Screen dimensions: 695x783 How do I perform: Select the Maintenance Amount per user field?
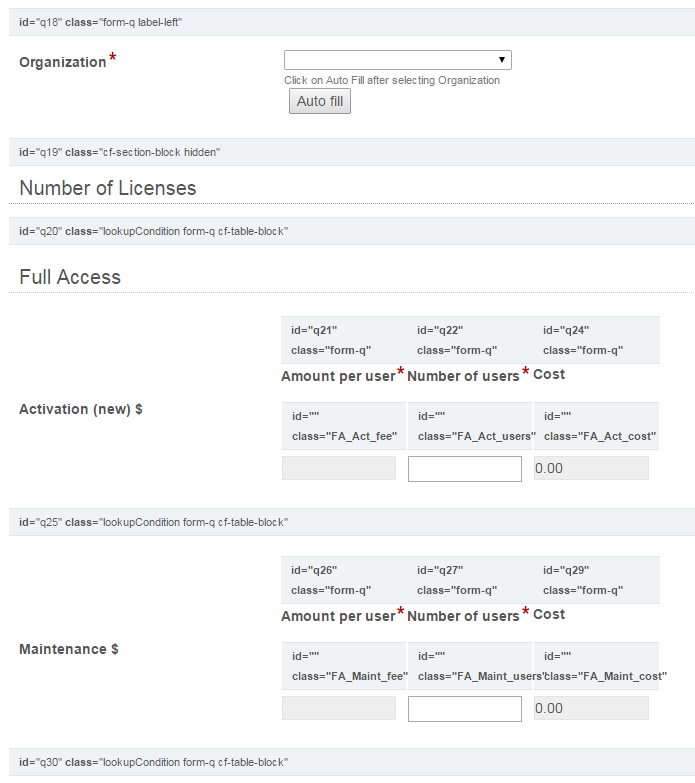click(339, 708)
